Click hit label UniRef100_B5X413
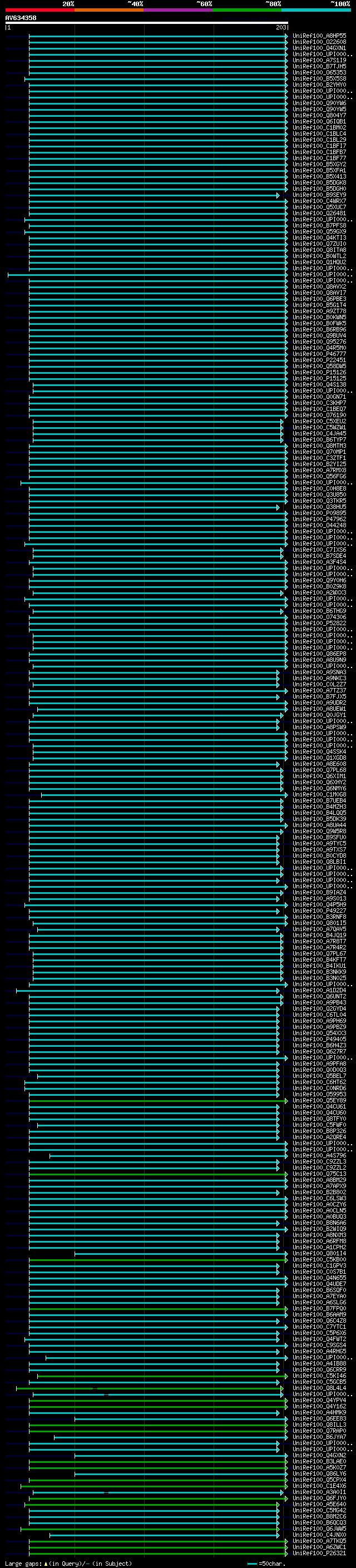The height and width of the screenshot is (1568, 356). 319,176
